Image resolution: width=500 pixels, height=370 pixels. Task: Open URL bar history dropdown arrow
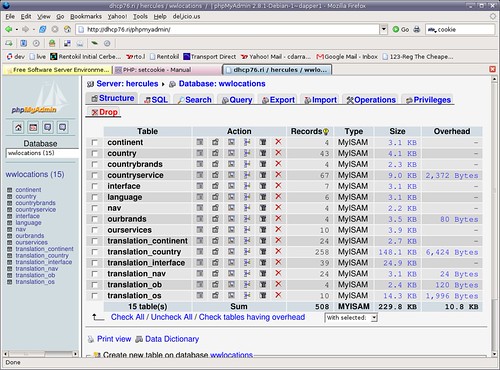(384, 29)
